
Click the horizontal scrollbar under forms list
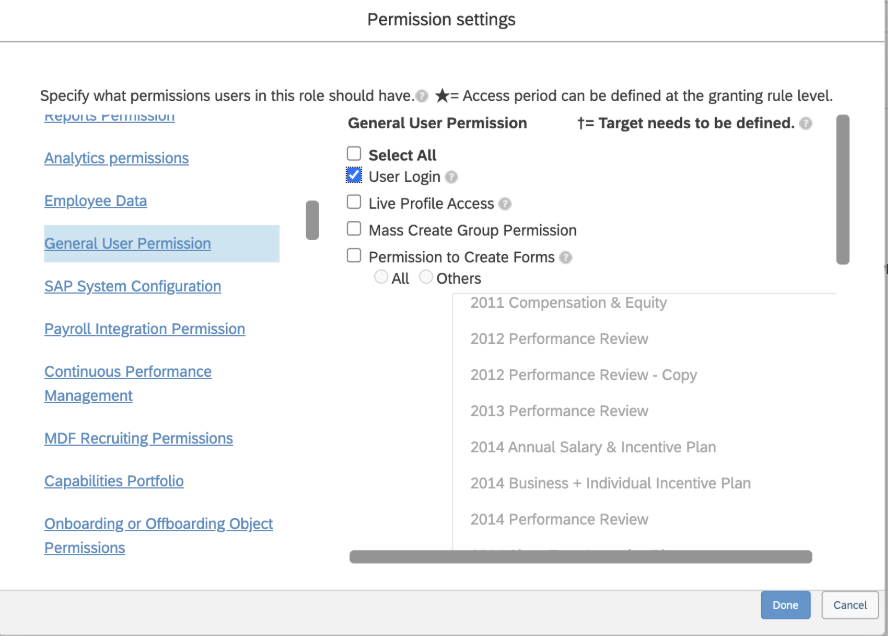point(580,557)
